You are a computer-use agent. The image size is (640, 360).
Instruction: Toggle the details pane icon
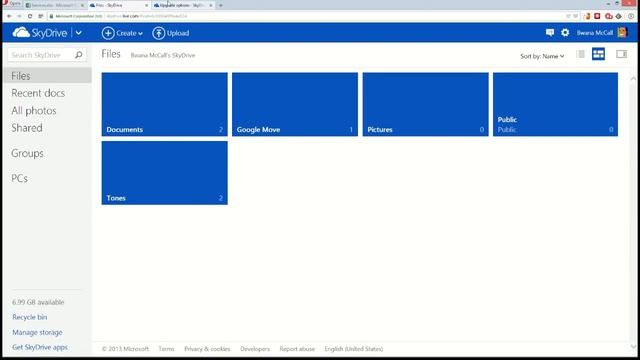[622, 54]
